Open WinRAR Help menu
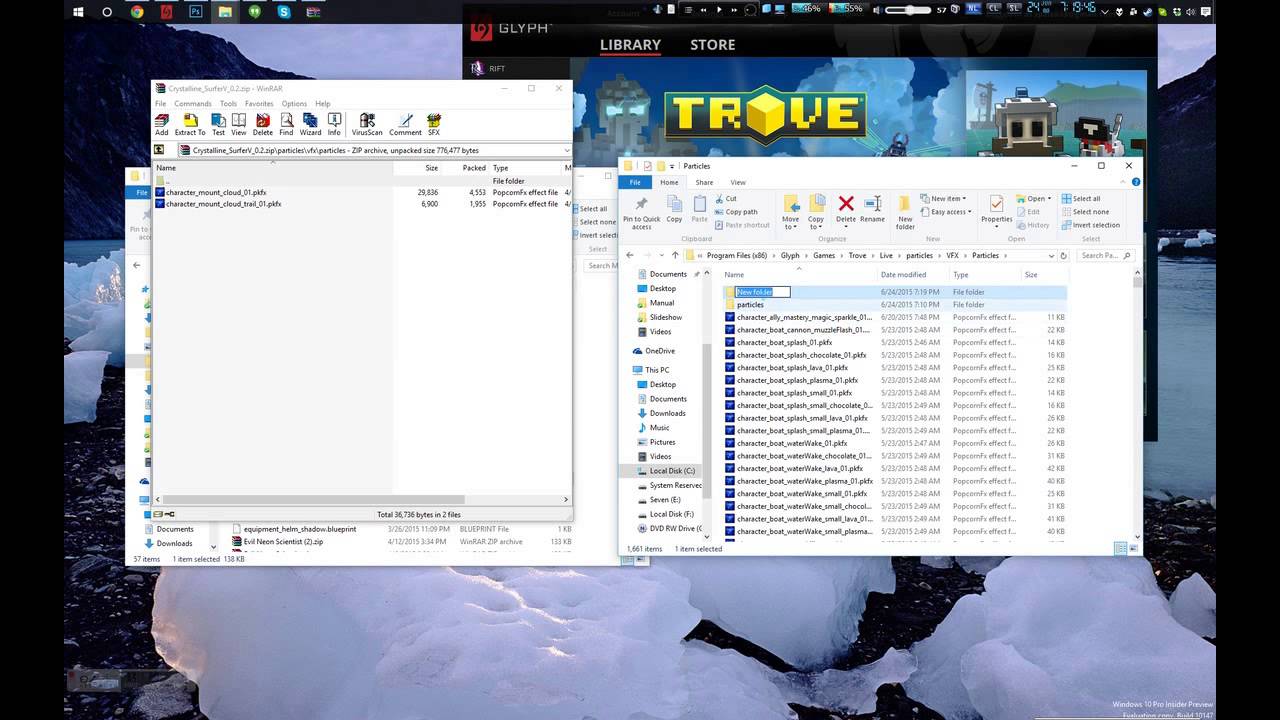Viewport: 1280px width, 720px height. pos(322,104)
